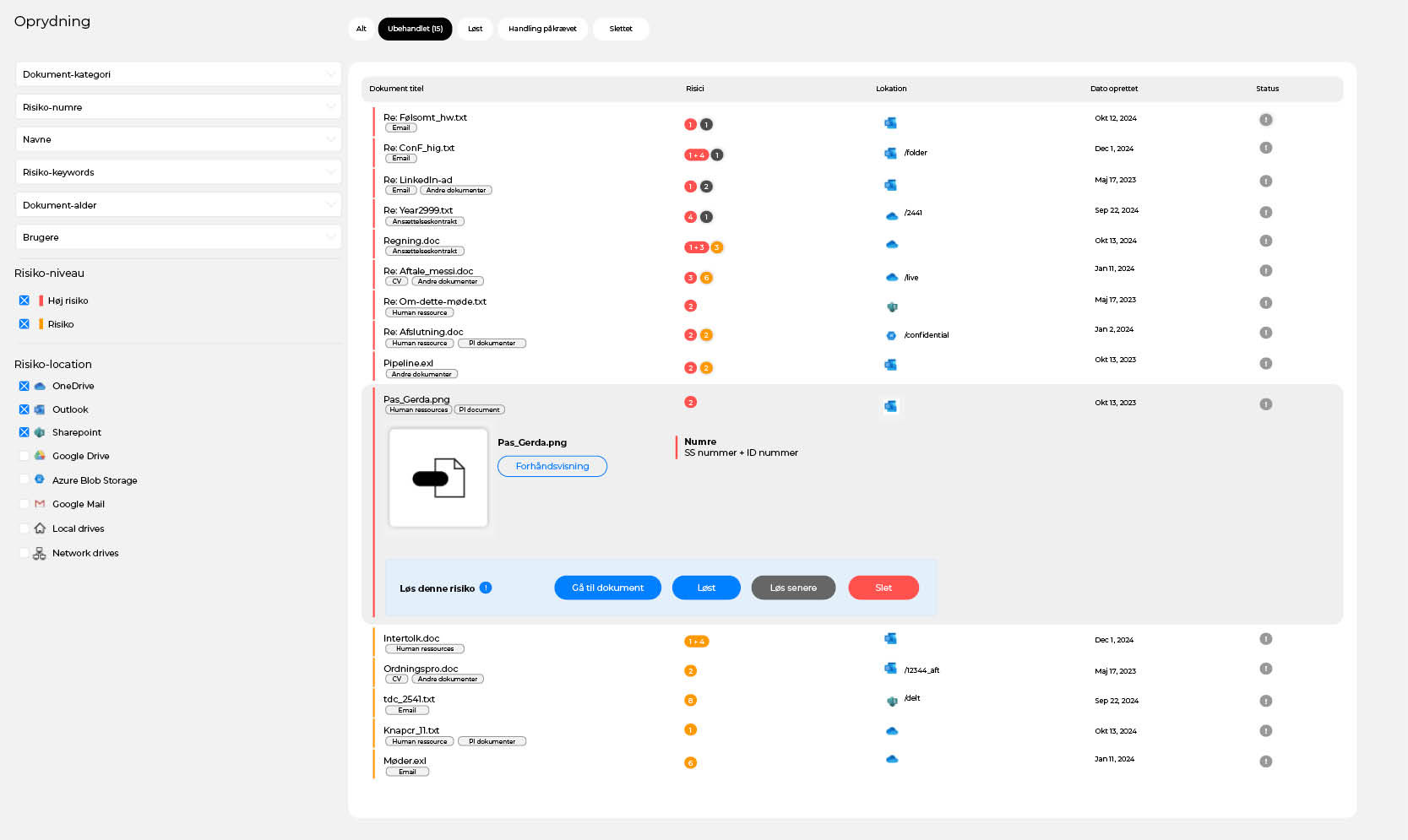This screenshot has height=840, width=1408.
Task: Click the Pas_Gerda.png document thumbnail
Action: (438, 478)
